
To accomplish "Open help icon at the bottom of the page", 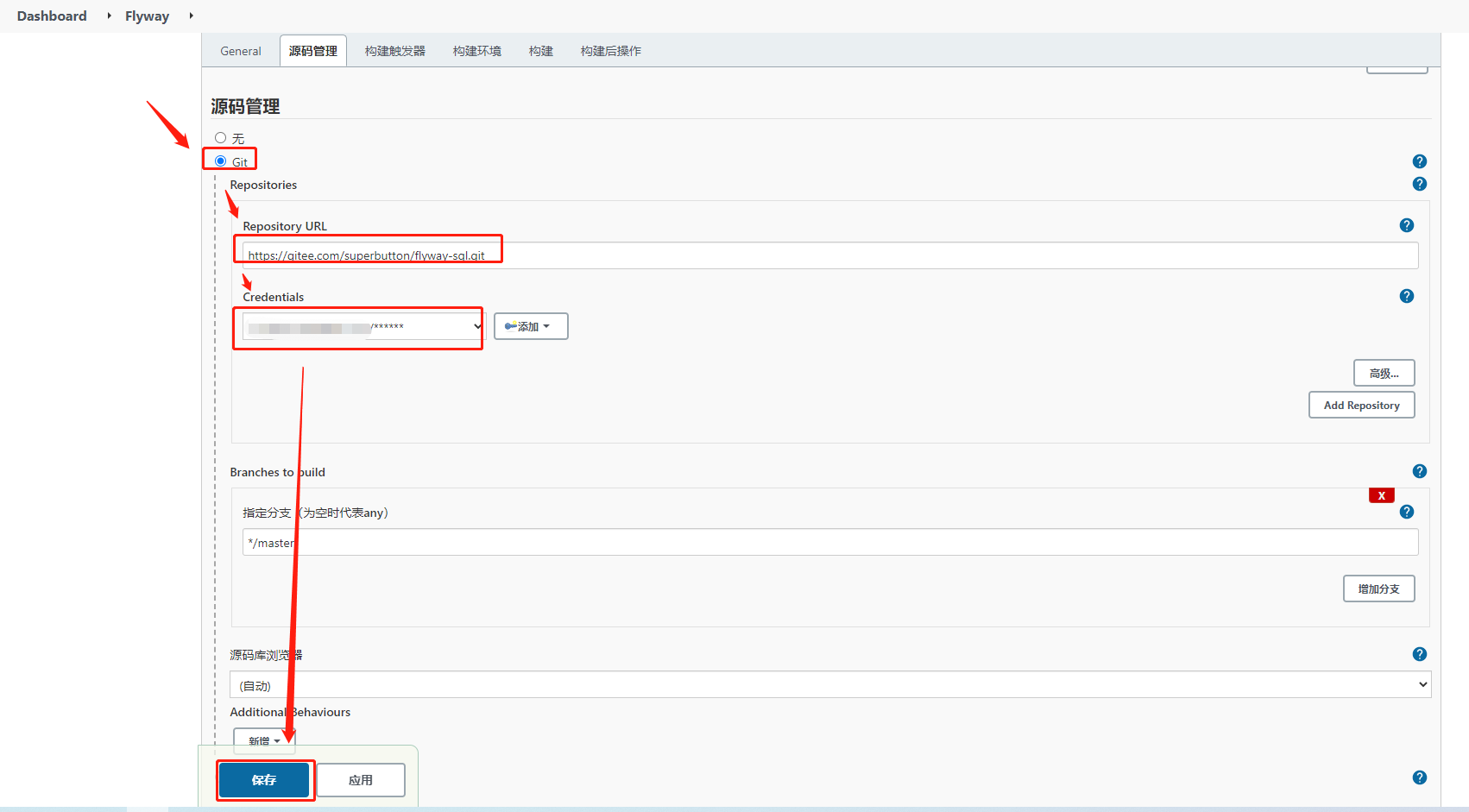I will (x=1420, y=777).
